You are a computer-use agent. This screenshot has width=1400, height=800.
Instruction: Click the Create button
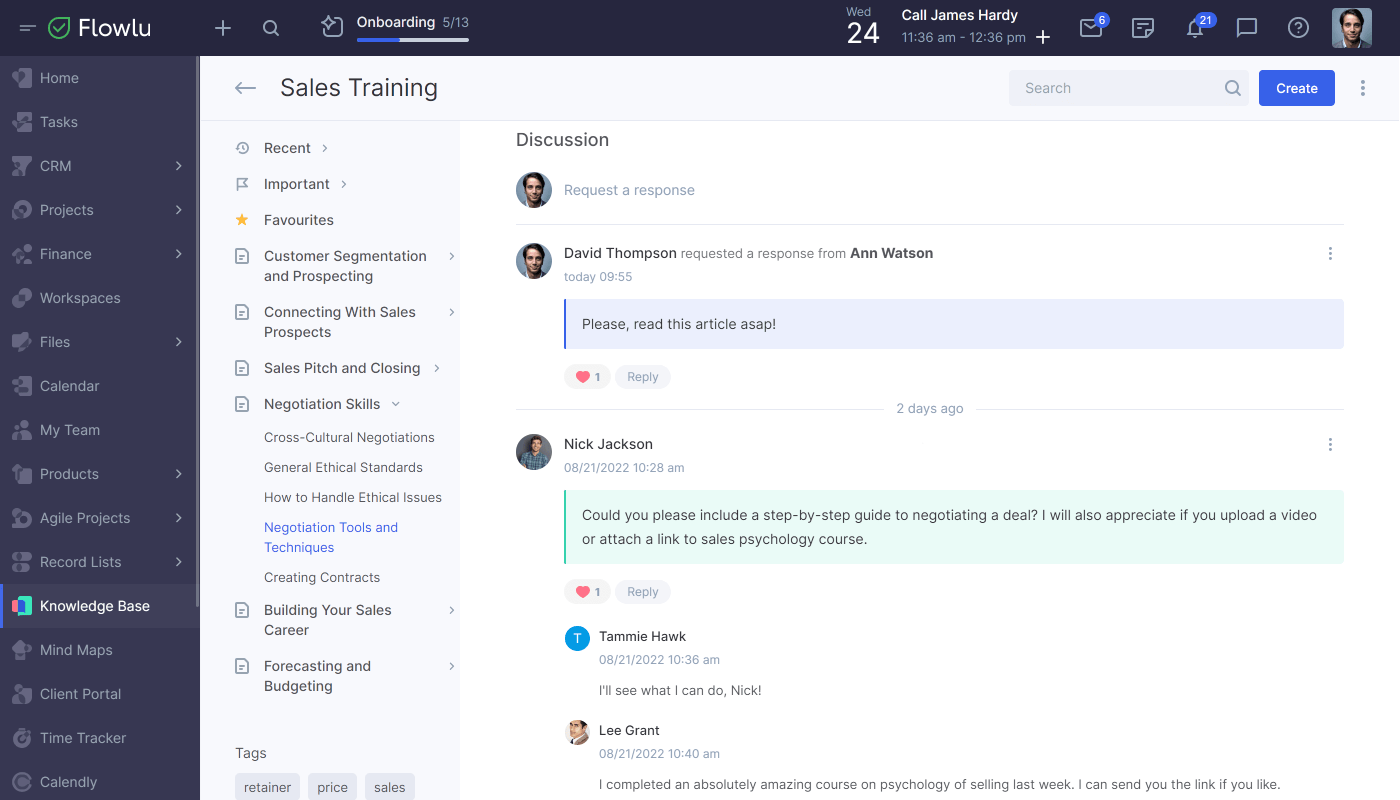pos(1297,88)
